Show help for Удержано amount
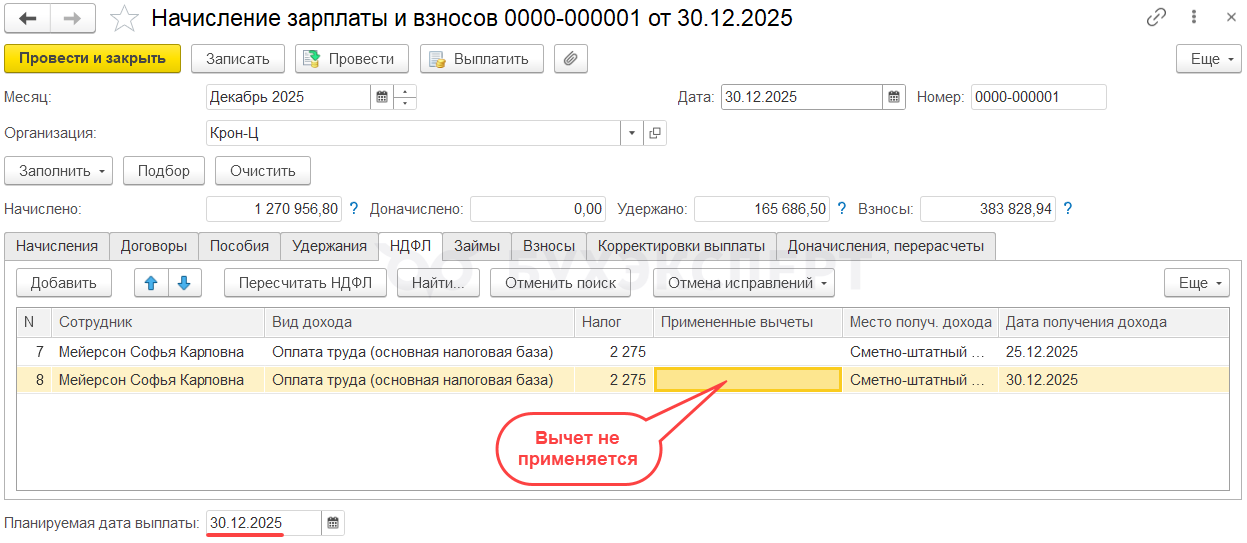1247x543 pixels. point(841,208)
